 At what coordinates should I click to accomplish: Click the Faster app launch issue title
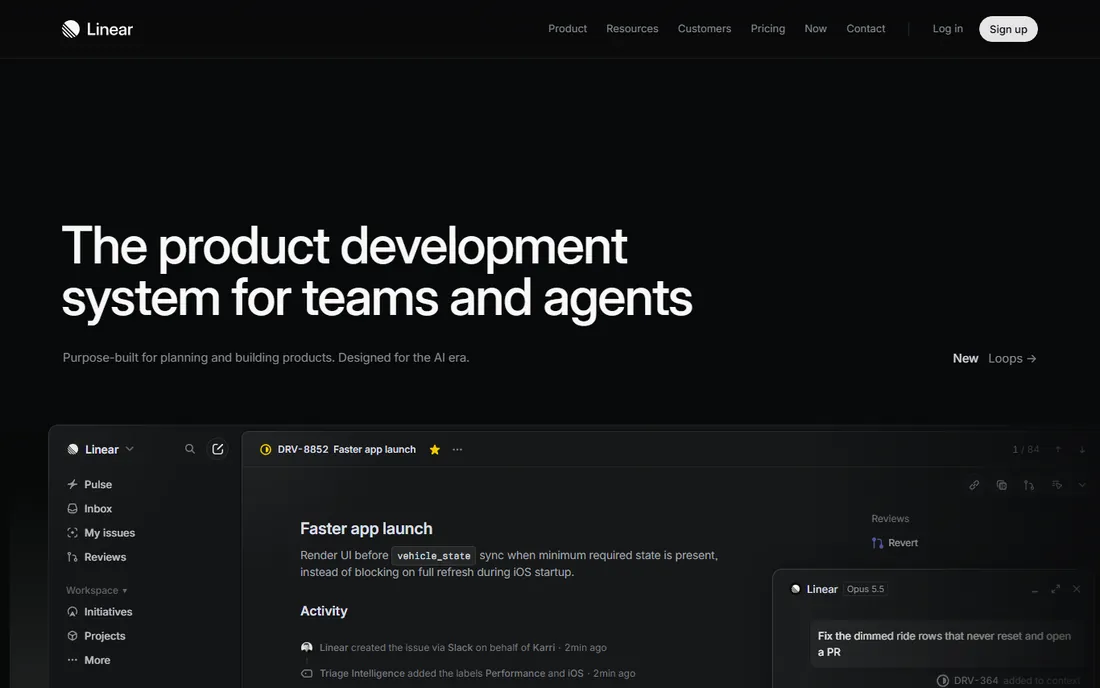366,528
